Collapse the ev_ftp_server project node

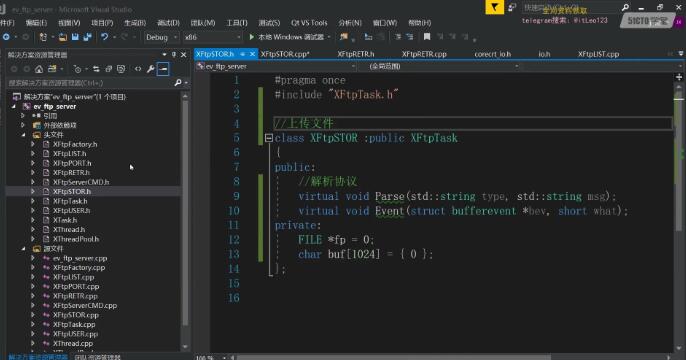[14, 106]
